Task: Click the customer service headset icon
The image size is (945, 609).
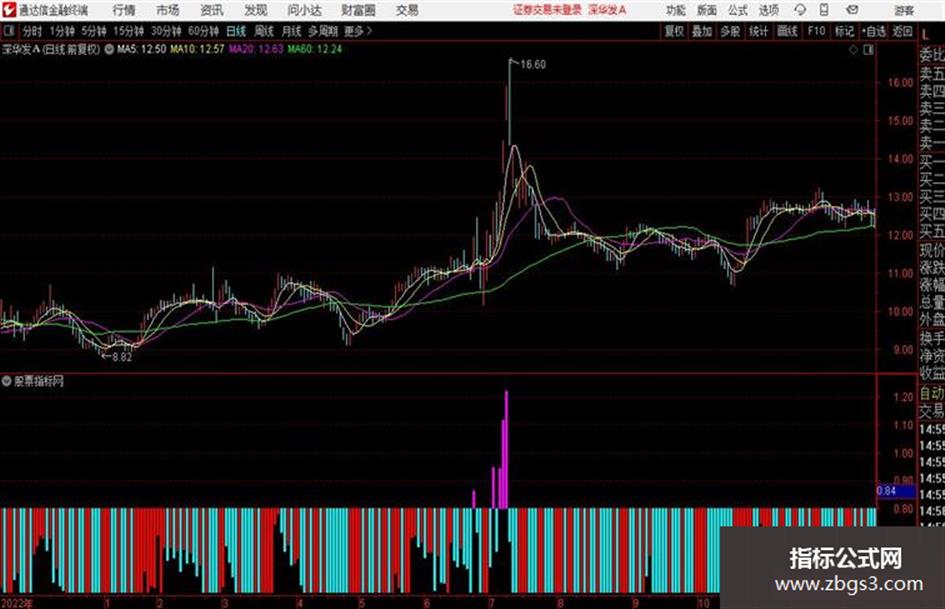Action: pos(800,10)
